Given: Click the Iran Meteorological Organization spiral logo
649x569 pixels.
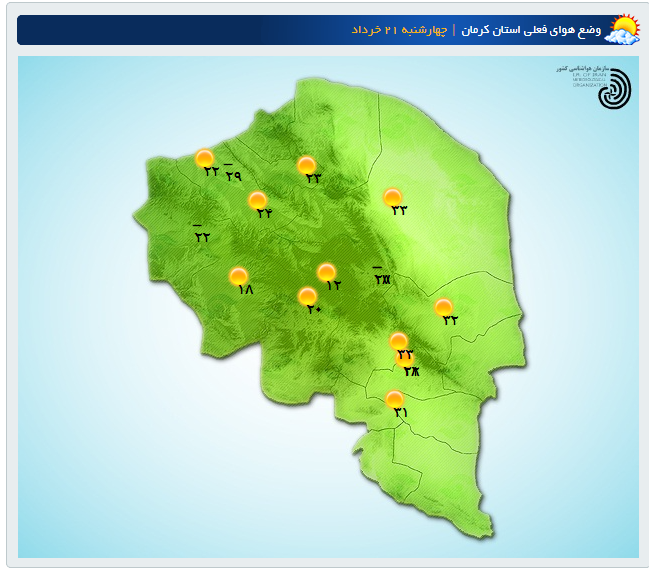Looking at the screenshot, I should click(x=615, y=89).
